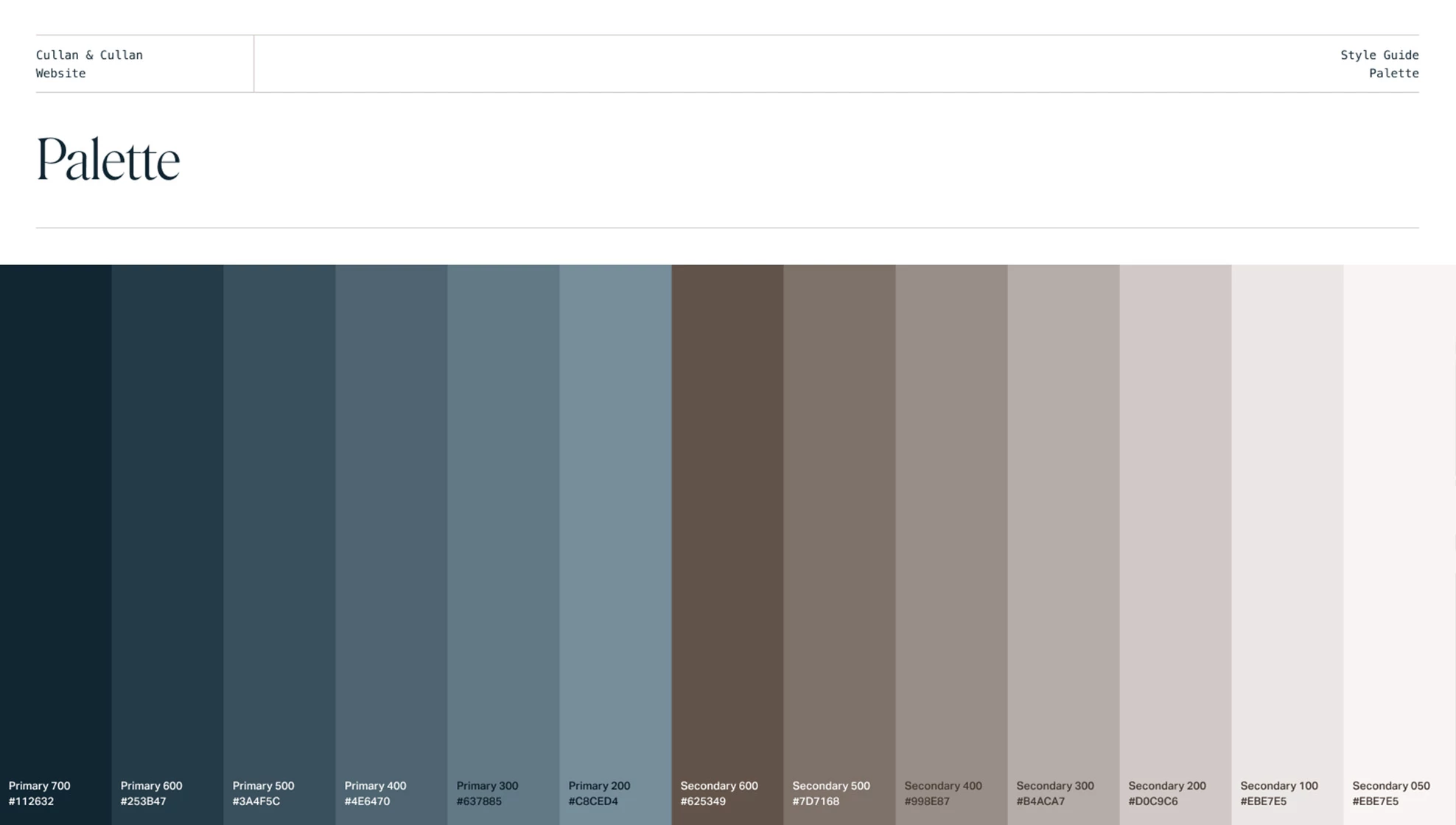1456x825 pixels.
Task: Select the Secondary 050 palest swatch
Action: [1399, 516]
